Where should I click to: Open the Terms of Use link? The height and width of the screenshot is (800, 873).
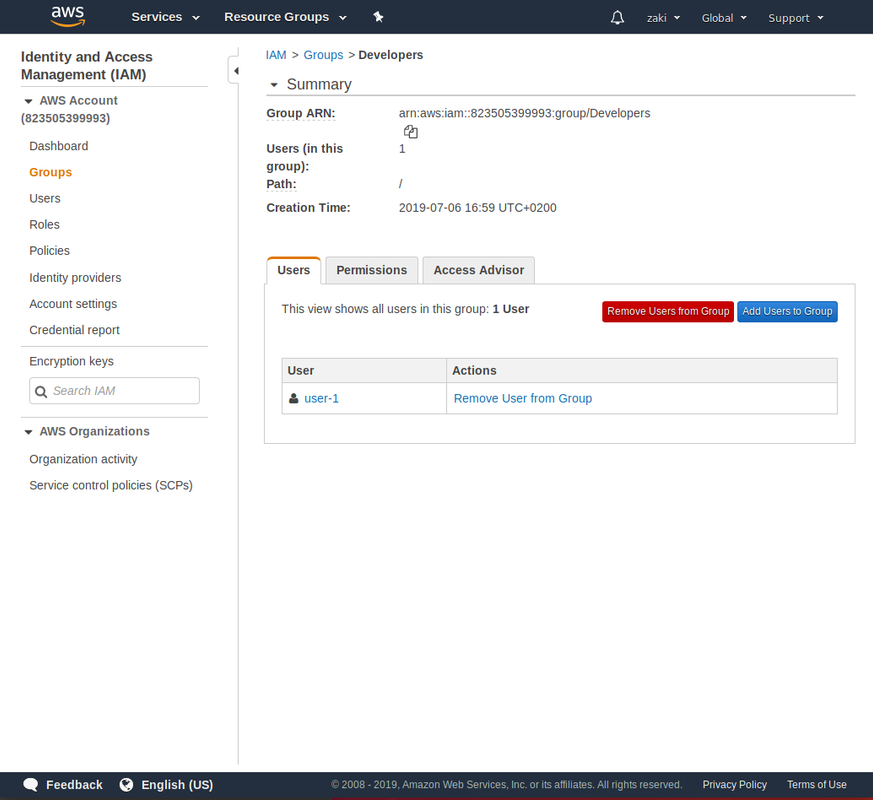coord(816,785)
